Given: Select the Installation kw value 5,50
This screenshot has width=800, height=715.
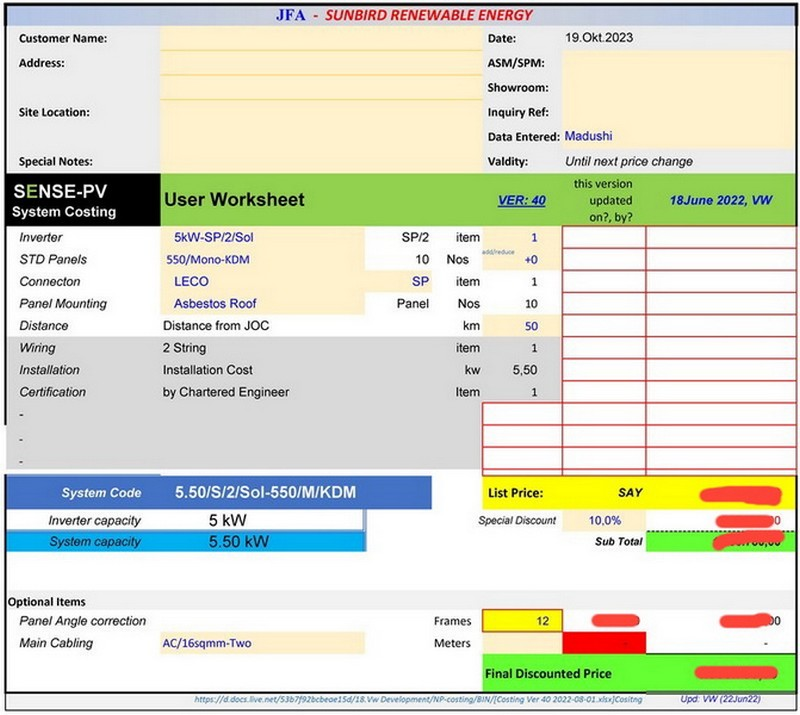Looking at the screenshot, I should pyautogui.click(x=524, y=369).
